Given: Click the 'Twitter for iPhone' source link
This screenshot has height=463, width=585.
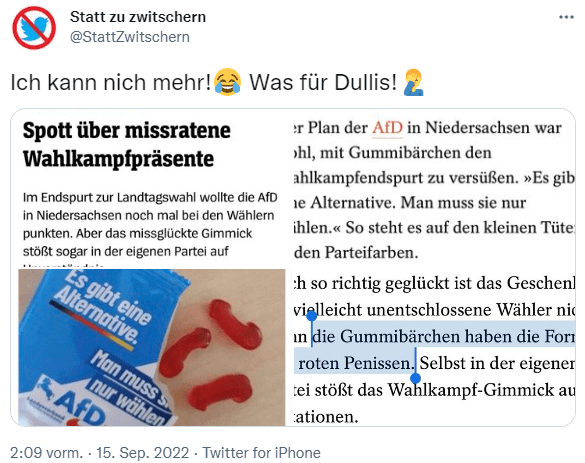Looking at the screenshot, I should 262,453.
